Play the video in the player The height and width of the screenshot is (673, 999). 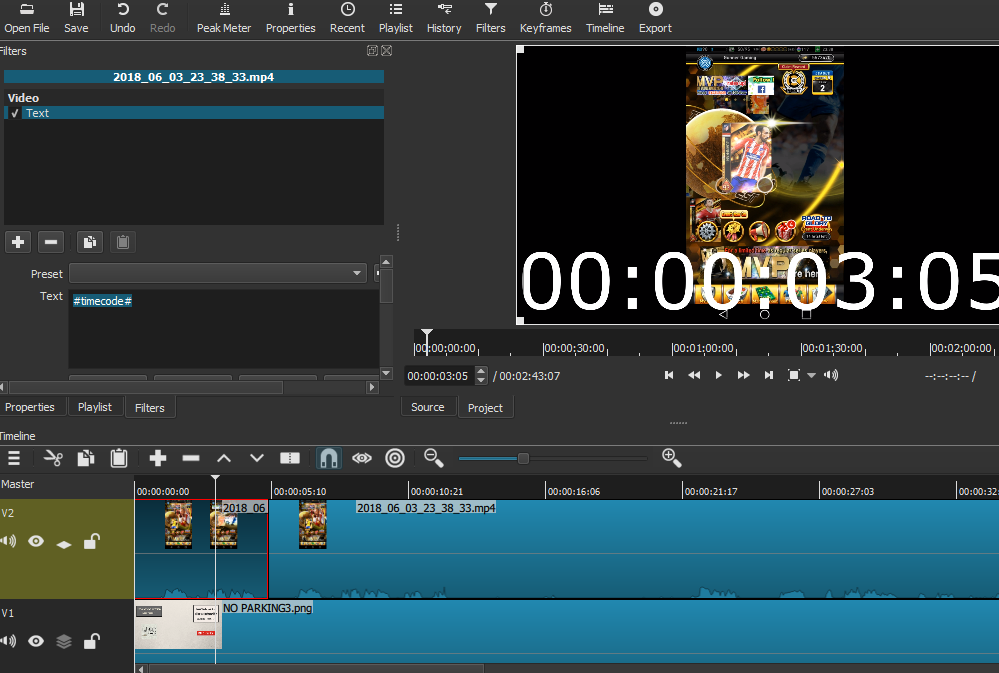coord(719,375)
